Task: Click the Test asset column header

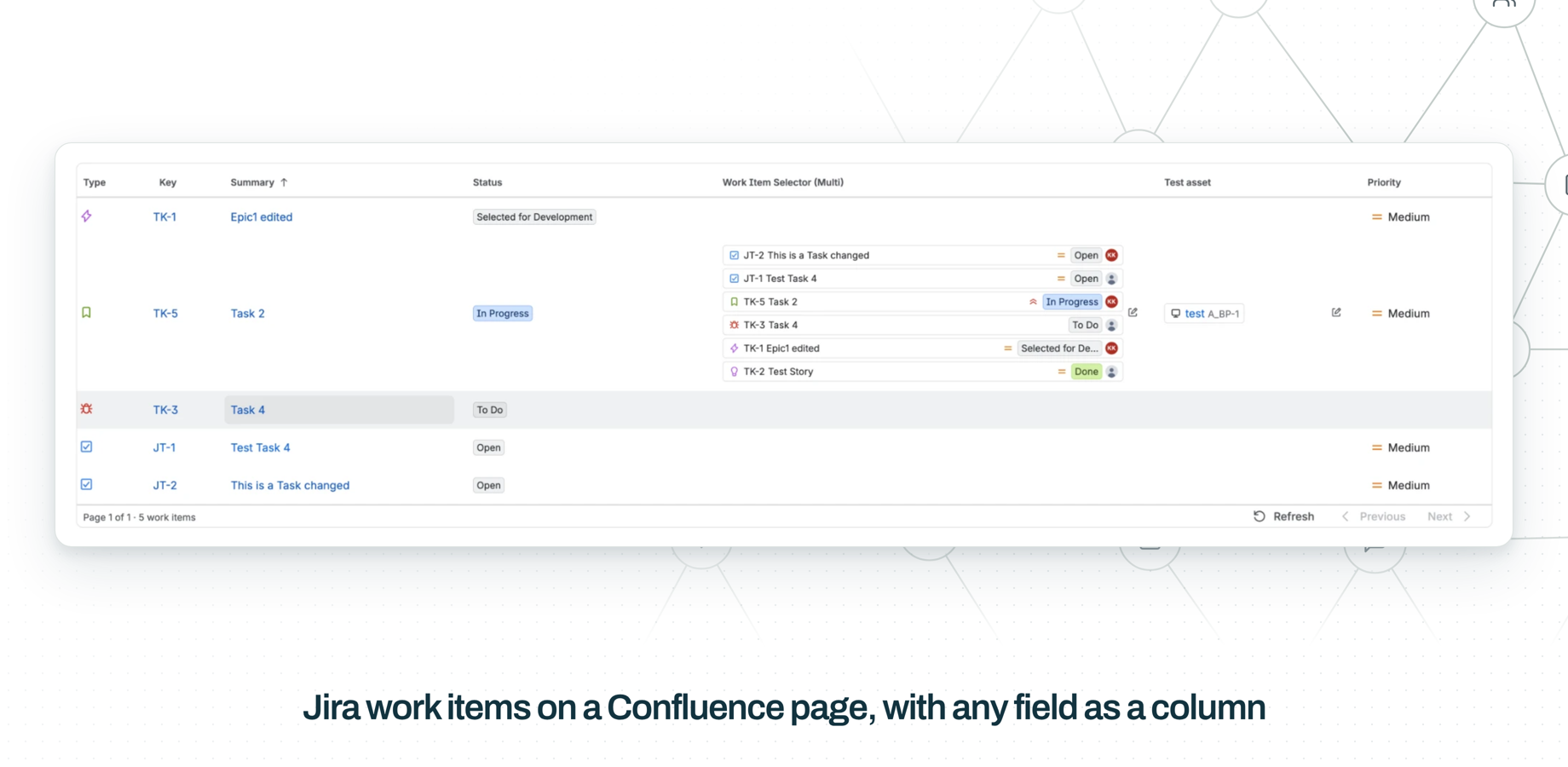Action: pos(1187,182)
